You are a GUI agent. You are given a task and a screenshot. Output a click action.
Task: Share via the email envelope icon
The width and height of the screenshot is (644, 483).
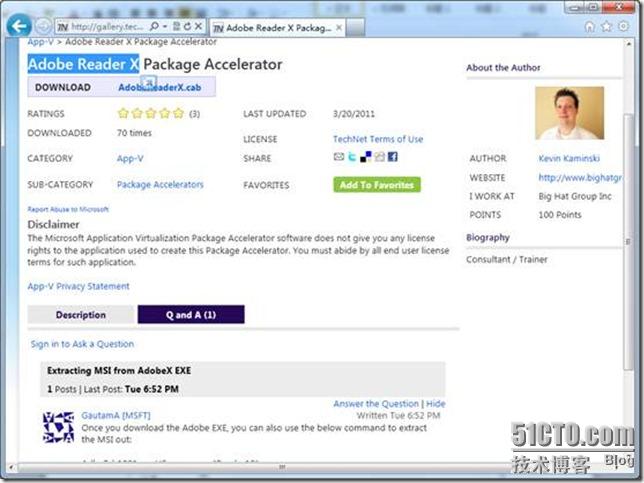(339, 157)
